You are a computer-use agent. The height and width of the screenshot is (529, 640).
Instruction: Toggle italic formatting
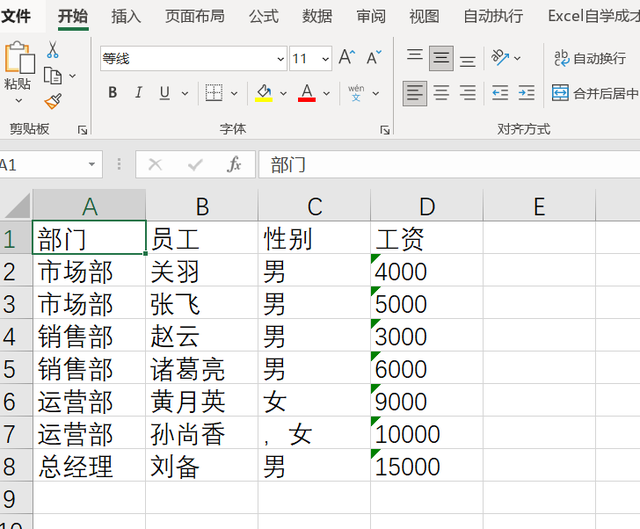pos(139,93)
